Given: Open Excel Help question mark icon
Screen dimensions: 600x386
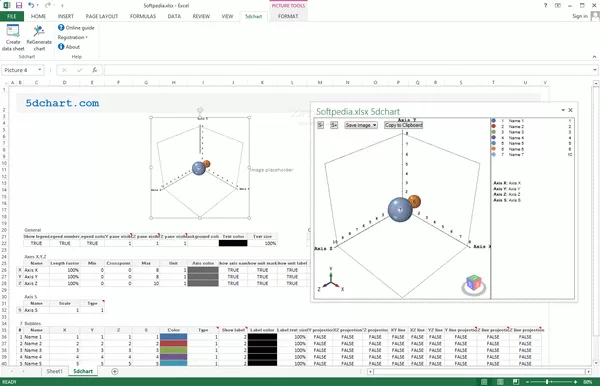Looking at the screenshot, I should (545, 5).
